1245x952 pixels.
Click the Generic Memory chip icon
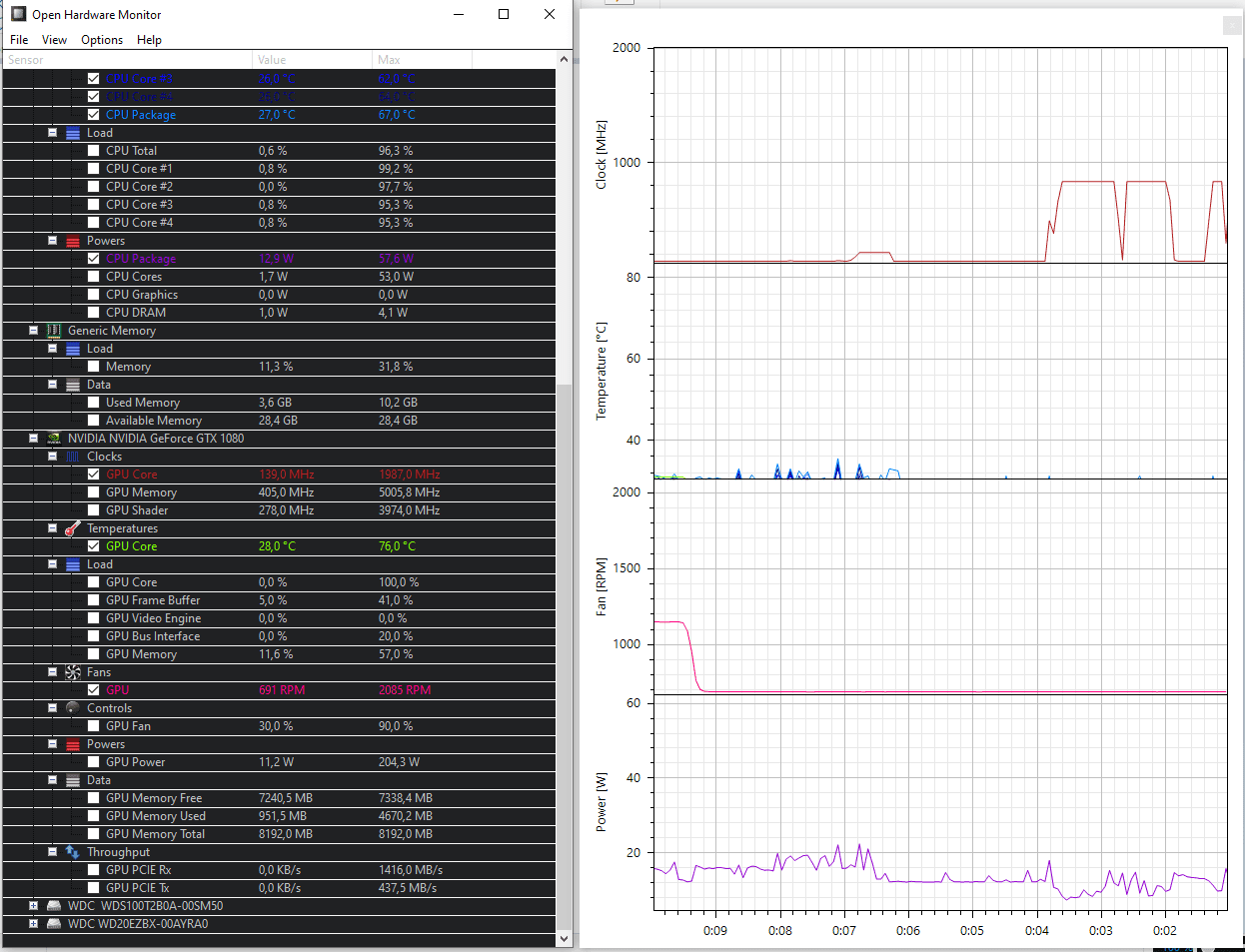point(54,331)
